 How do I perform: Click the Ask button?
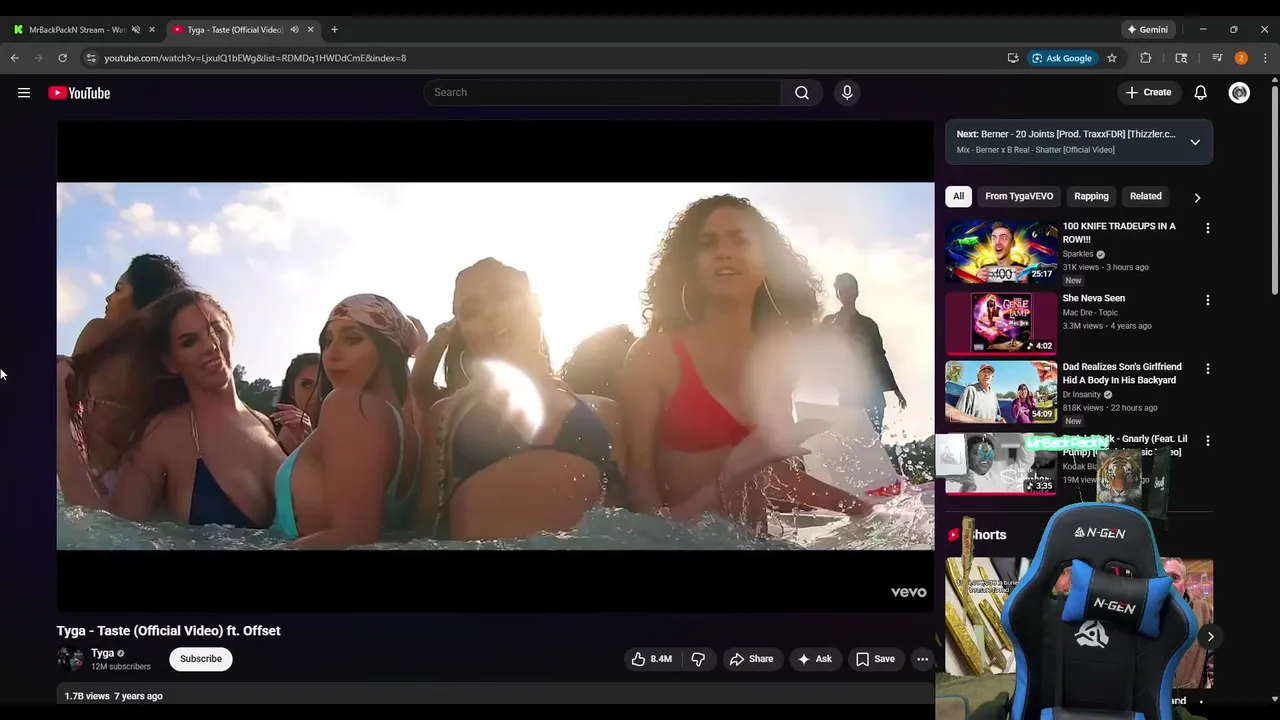[x=814, y=659]
